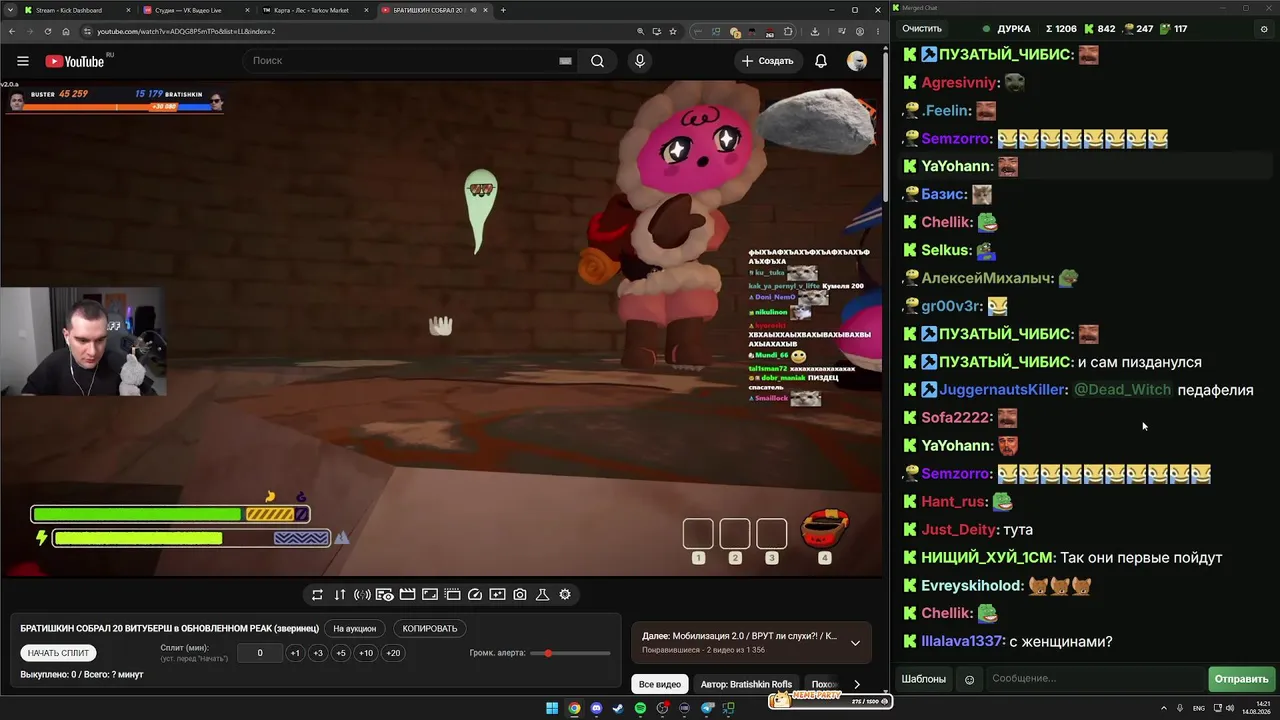Image resolution: width=1280 pixels, height=720 pixels.
Task: Bookmark this page with the star icon
Action: (x=673, y=31)
